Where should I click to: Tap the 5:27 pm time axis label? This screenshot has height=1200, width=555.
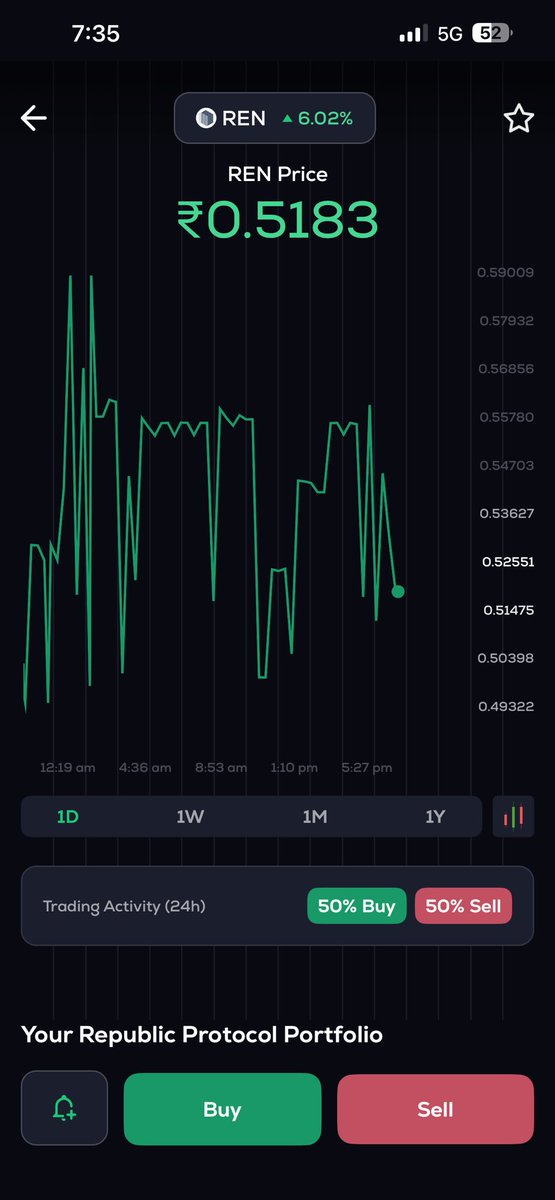(x=367, y=768)
